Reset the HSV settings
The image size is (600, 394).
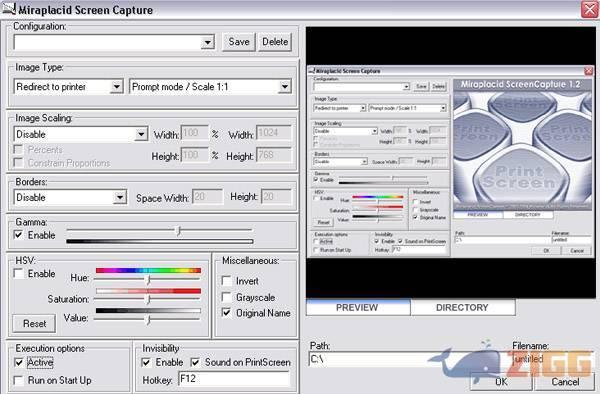(34, 324)
